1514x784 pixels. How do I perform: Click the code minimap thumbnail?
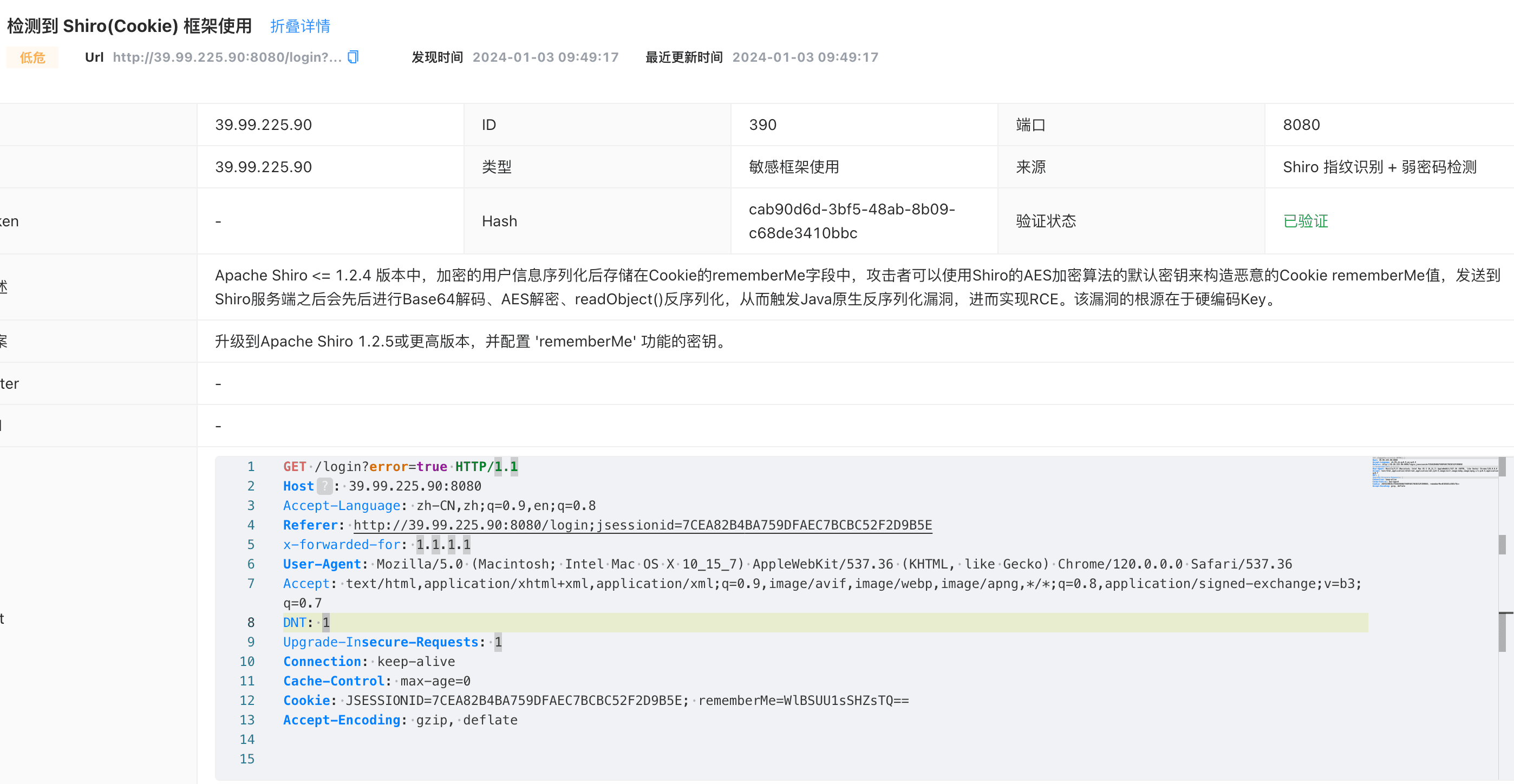[1433, 472]
